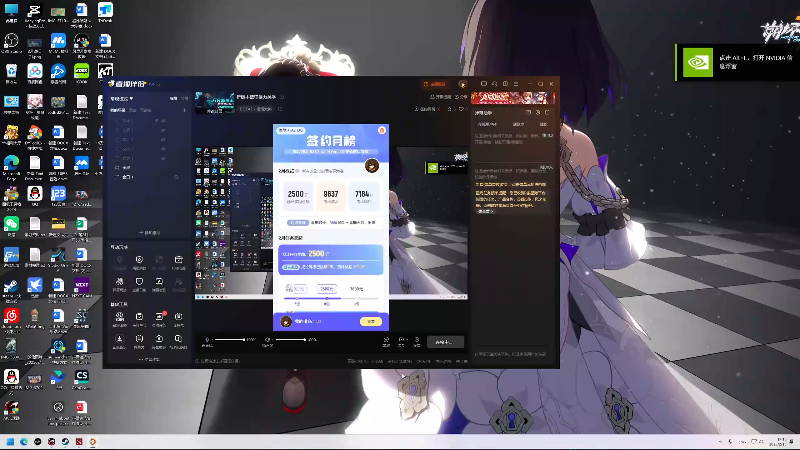Click the stream category tag under title
This screenshot has height=450, width=800.
coord(256,109)
